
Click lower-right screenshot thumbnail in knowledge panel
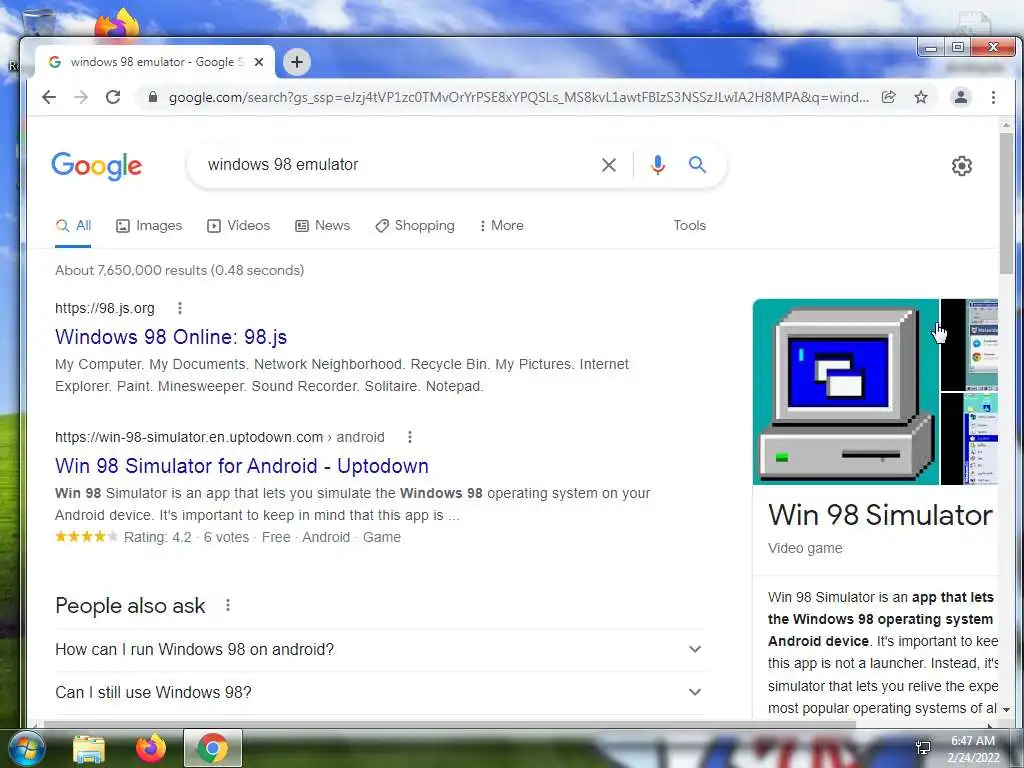(969, 439)
